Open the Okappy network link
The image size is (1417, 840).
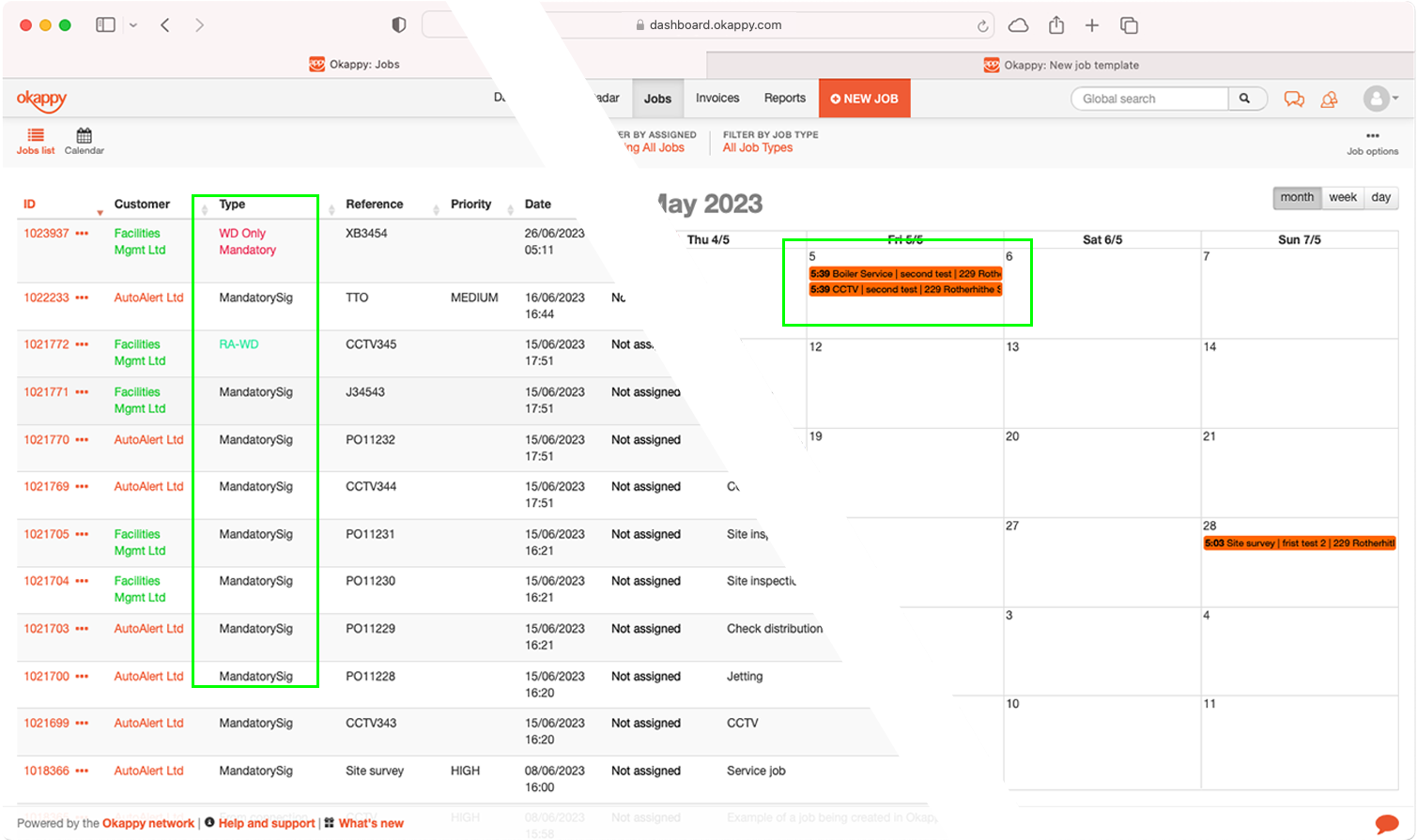pyautogui.click(x=148, y=824)
